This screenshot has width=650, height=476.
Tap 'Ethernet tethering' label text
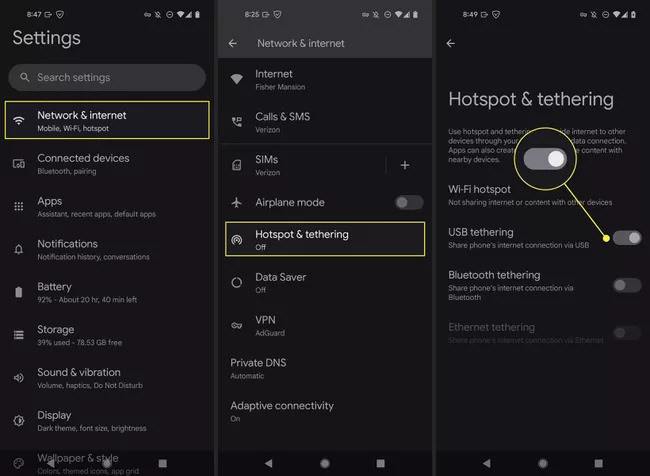[x=491, y=327]
